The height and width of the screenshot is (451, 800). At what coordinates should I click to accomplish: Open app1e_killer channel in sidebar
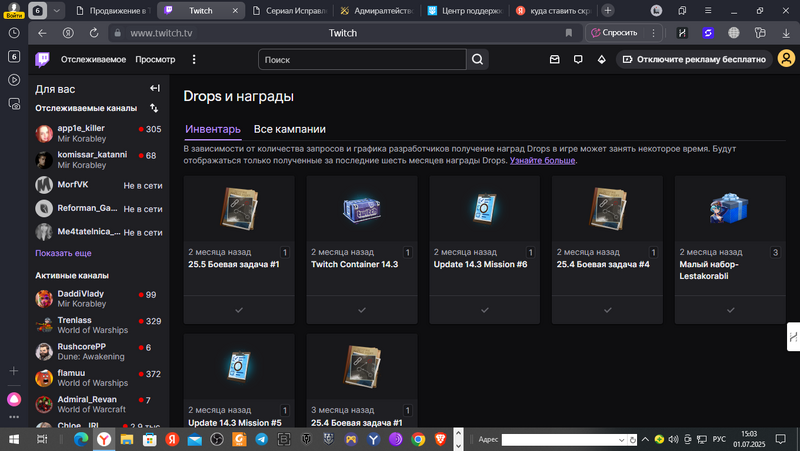98,133
